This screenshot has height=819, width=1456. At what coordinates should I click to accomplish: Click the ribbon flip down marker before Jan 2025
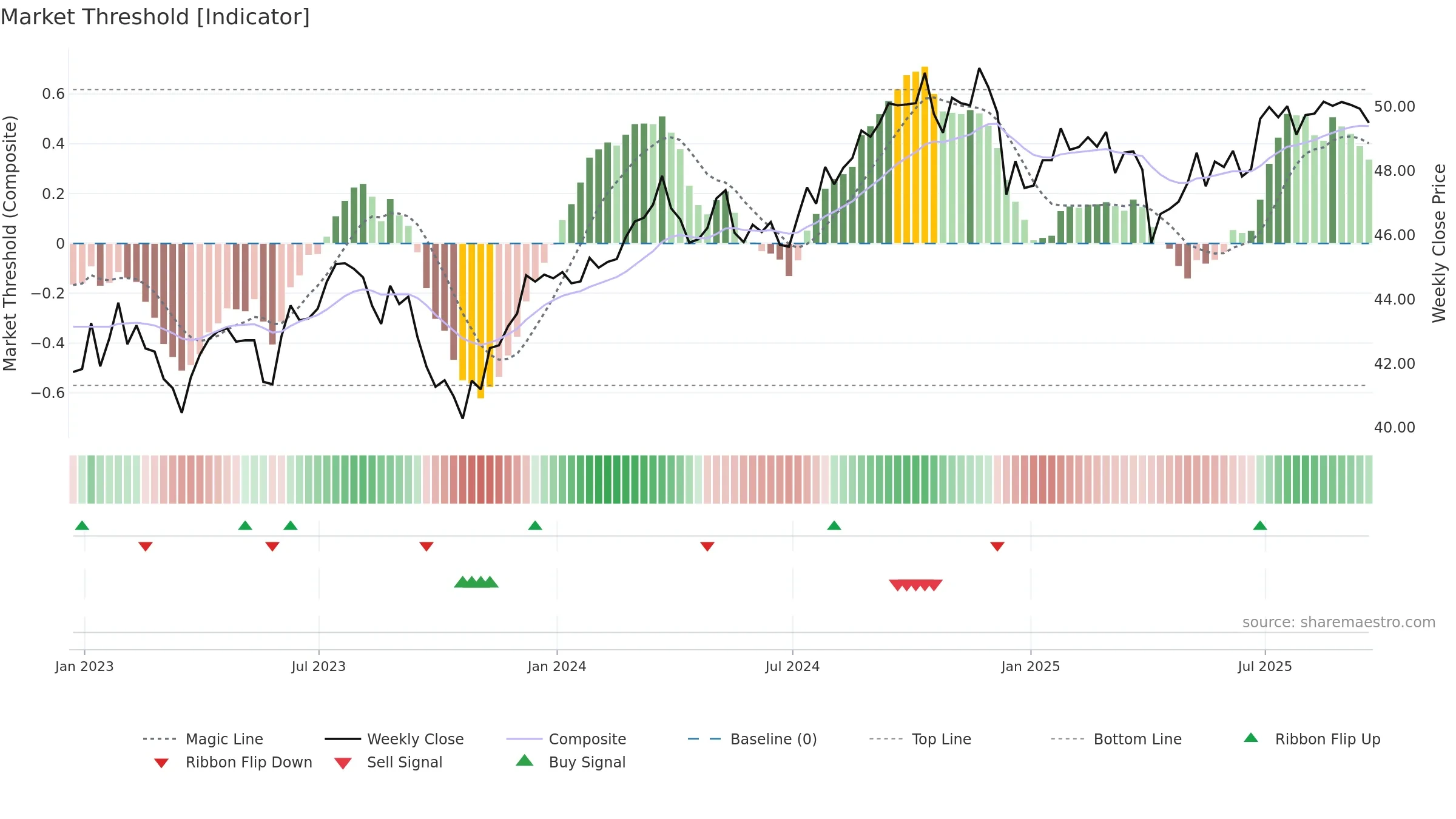[x=997, y=547]
